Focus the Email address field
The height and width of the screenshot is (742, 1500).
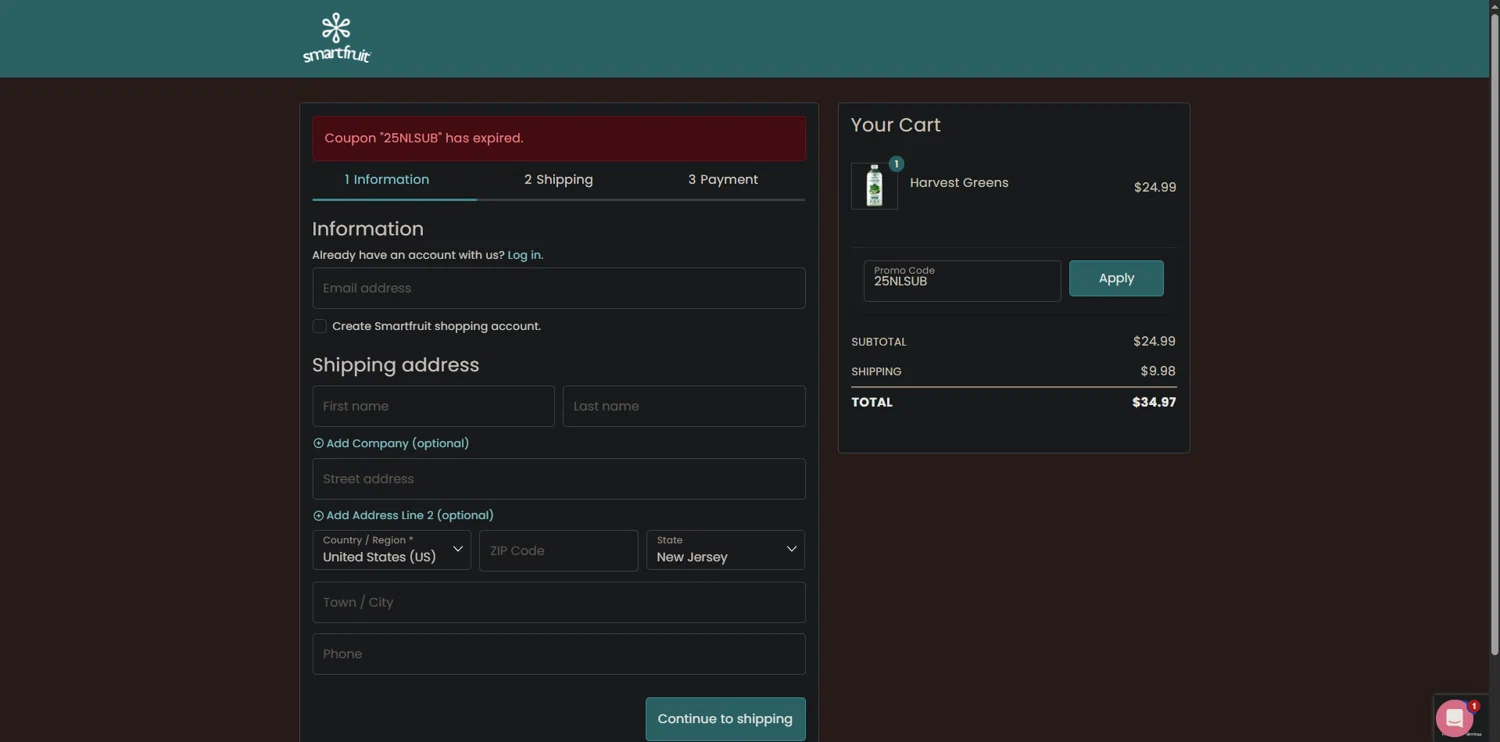point(558,288)
